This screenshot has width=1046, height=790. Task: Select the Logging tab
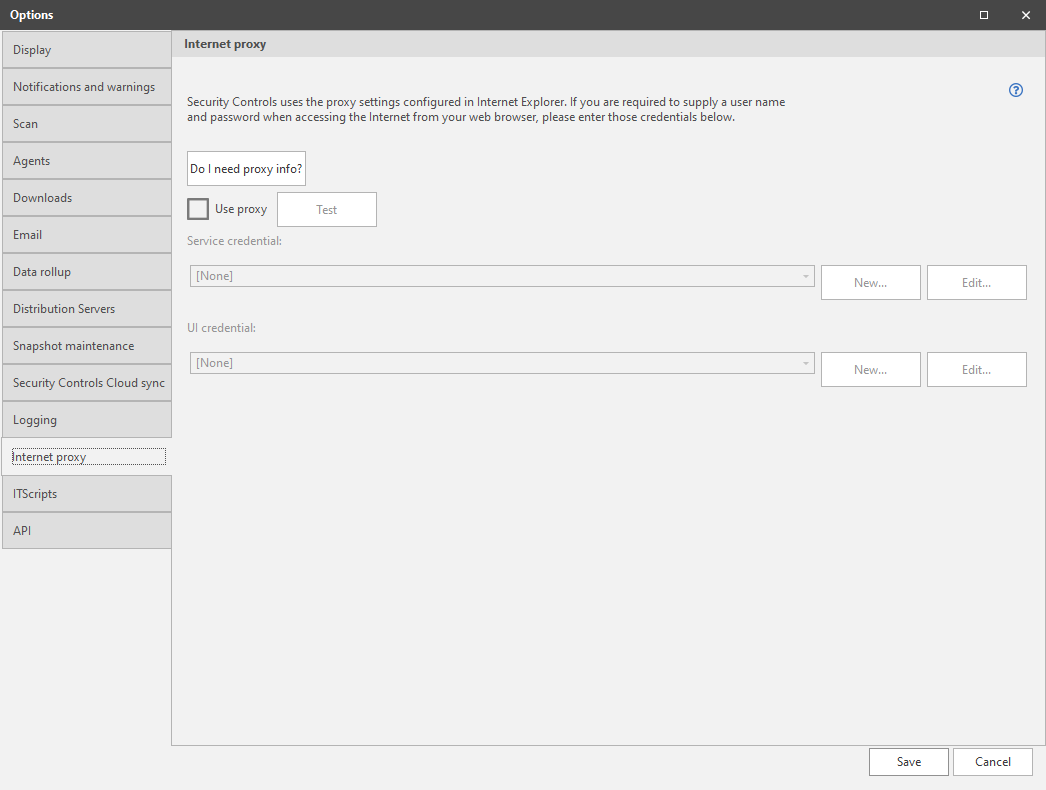pos(87,420)
